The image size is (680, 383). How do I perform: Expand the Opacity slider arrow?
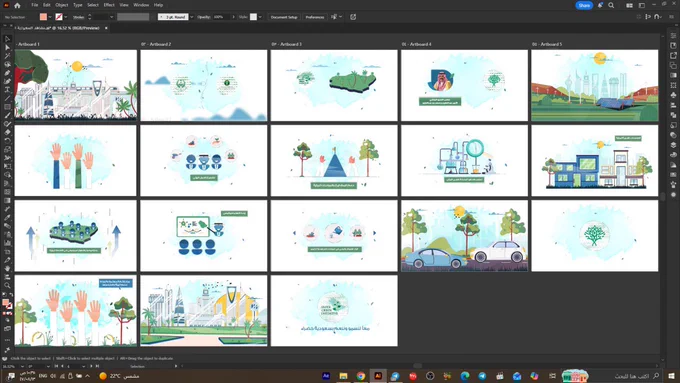pos(233,17)
